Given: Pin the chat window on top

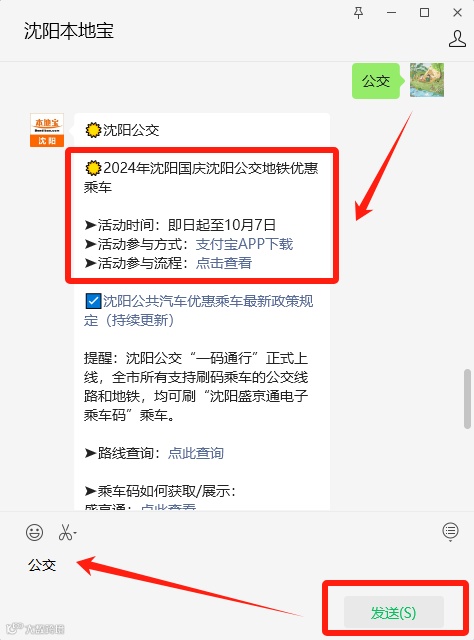Looking at the screenshot, I should 358,13.
